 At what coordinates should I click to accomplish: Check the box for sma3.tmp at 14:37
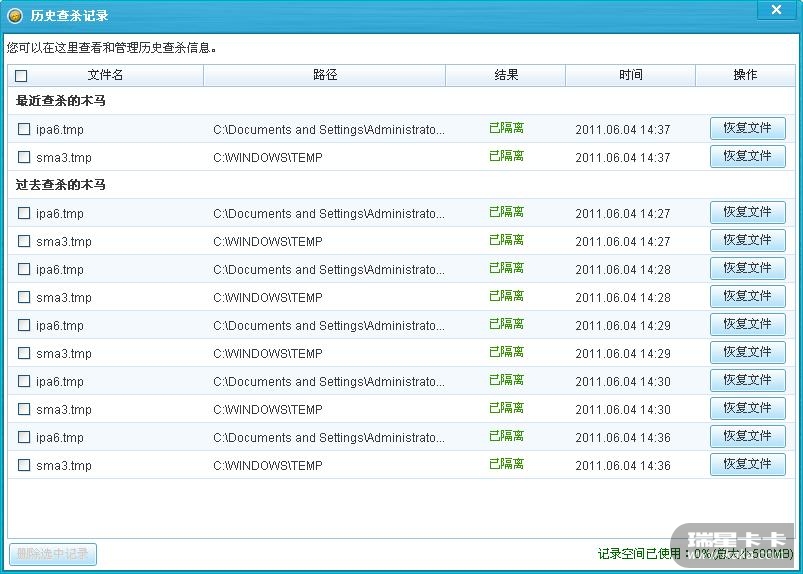(24, 157)
